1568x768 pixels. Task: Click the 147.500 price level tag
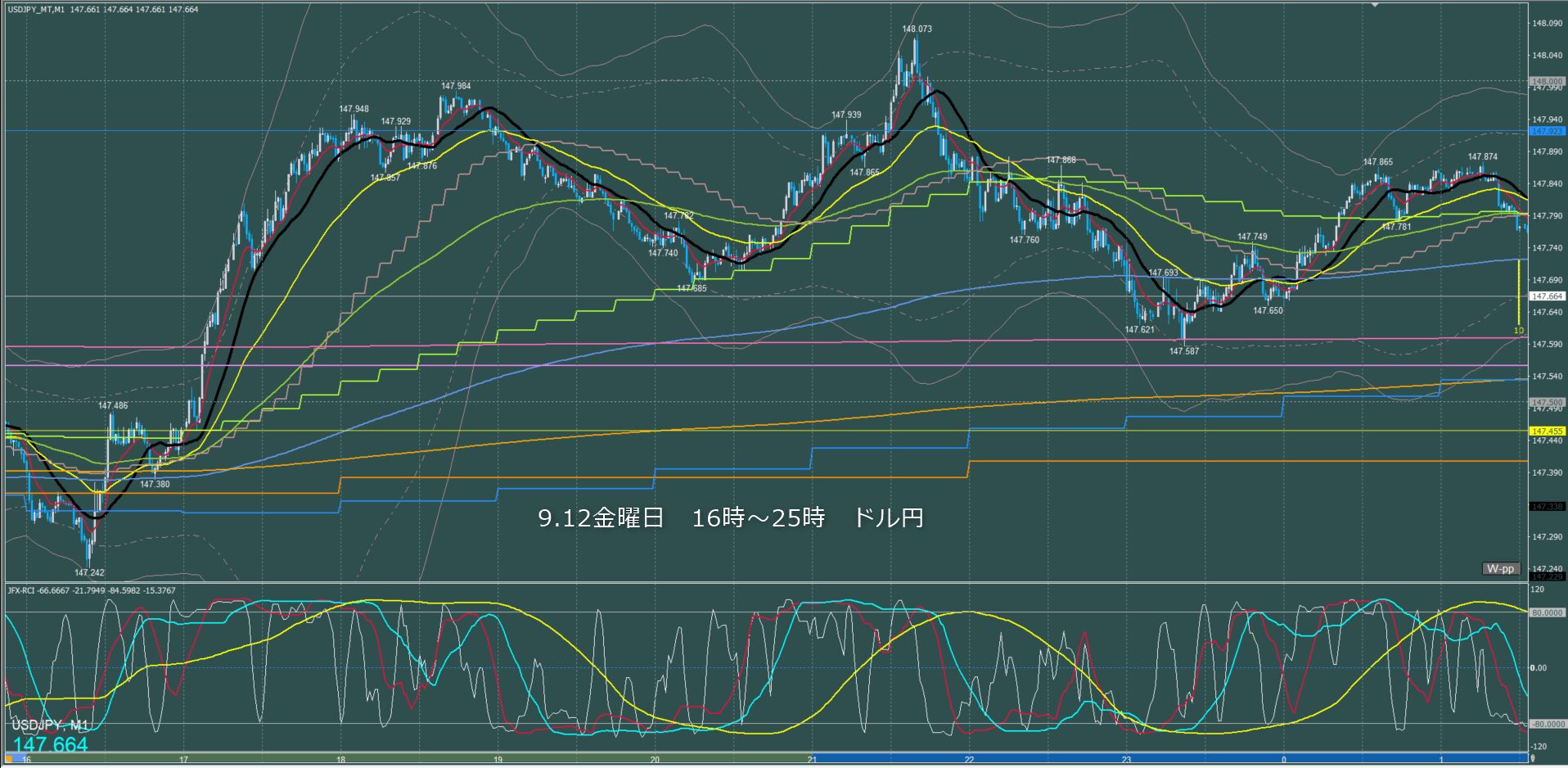1546,403
